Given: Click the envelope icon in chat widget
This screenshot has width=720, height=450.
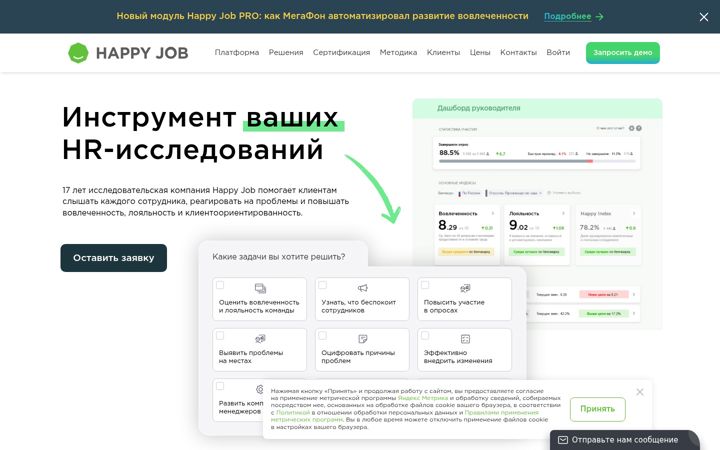Looking at the screenshot, I should pos(562,440).
